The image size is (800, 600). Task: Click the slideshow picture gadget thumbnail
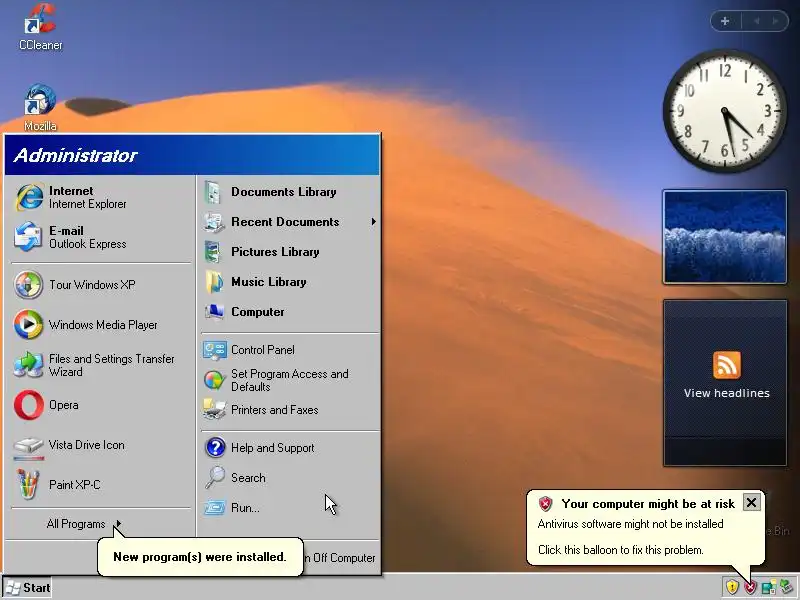click(724, 237)
